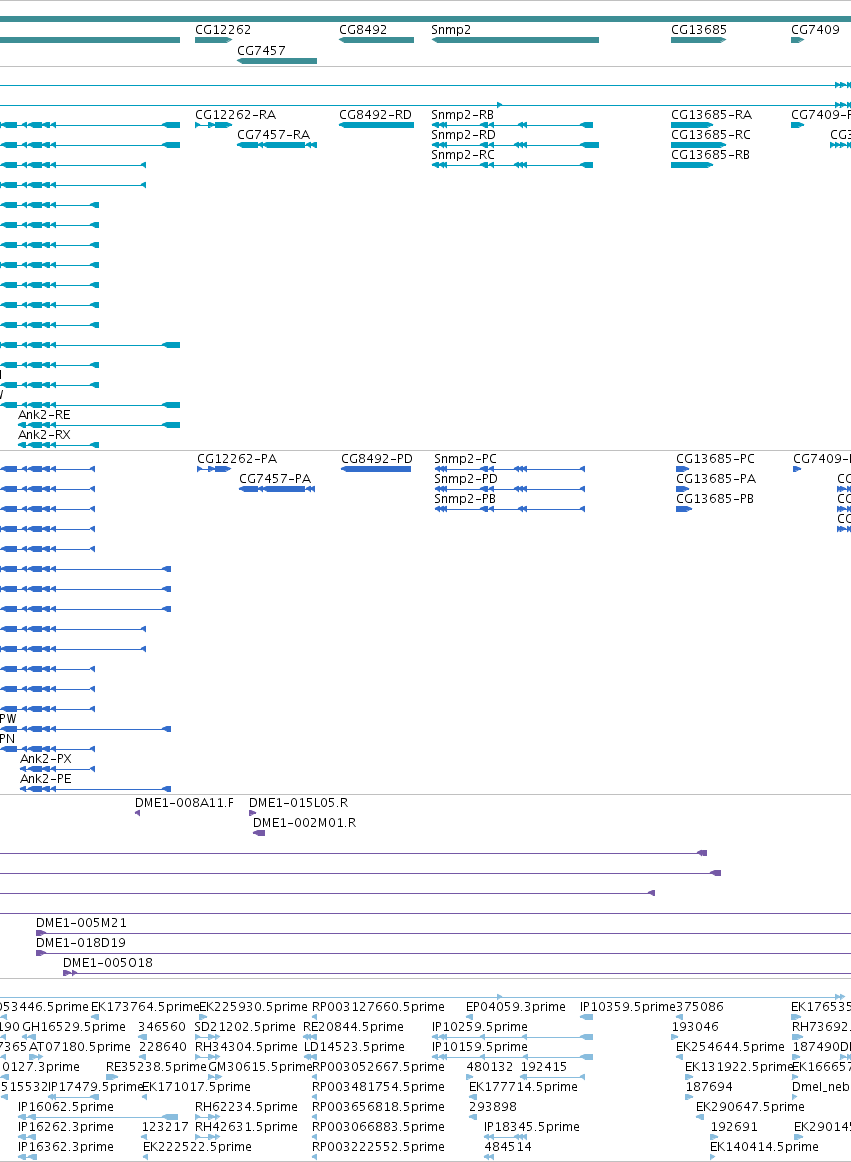Open the CG12262-RA transcript label
This screenshot has width=851, height=1162.
(x=235, y=115)
